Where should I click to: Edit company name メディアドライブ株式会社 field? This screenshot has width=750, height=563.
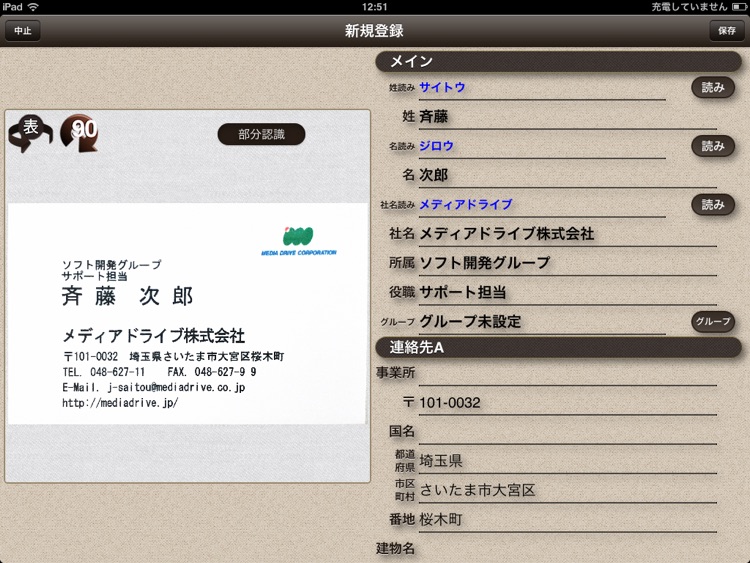click(568, 234)
